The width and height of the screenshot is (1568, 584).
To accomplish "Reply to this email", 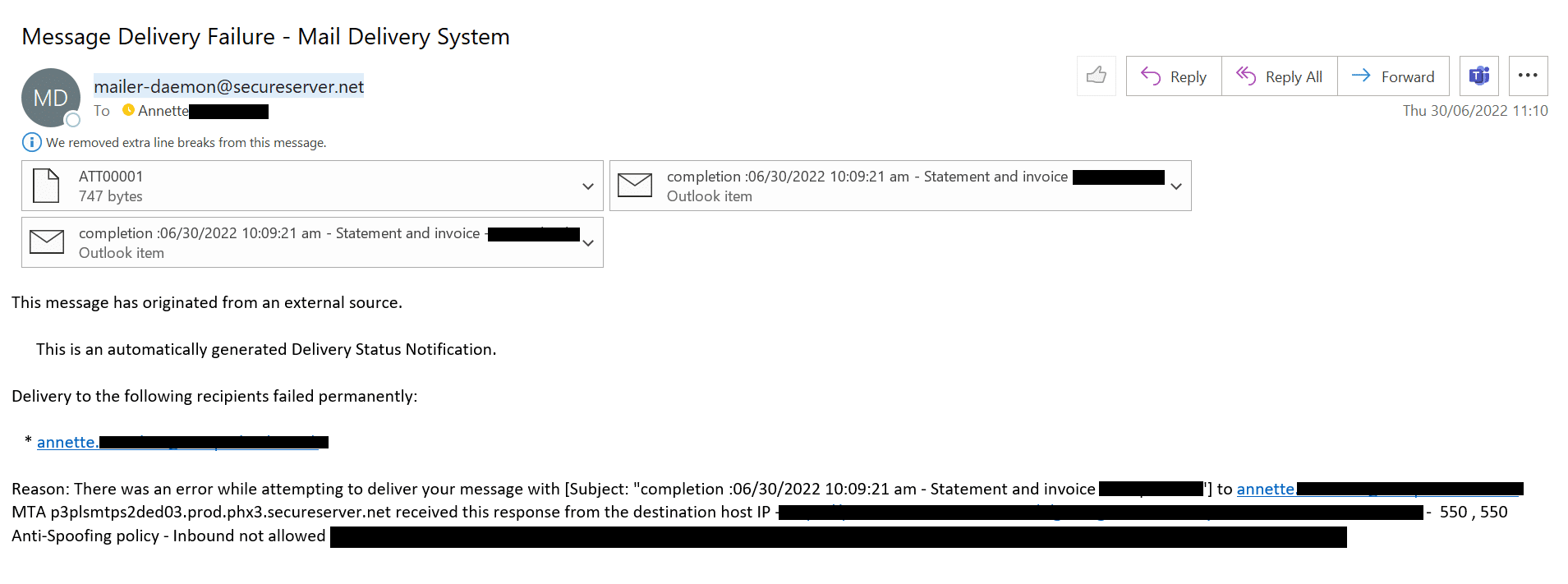I will [1174, 76].
